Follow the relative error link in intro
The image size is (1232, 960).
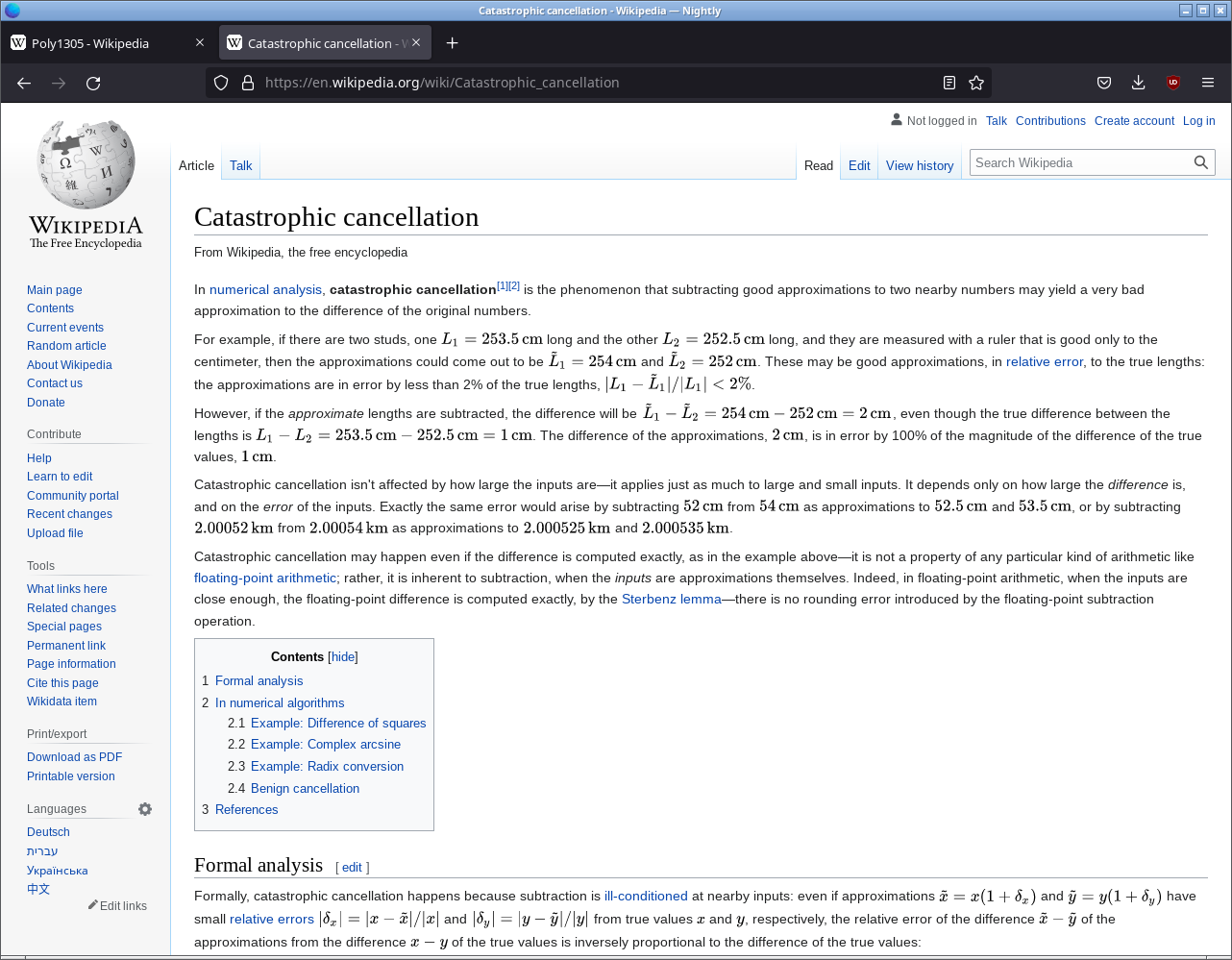tap(1045, 361)
